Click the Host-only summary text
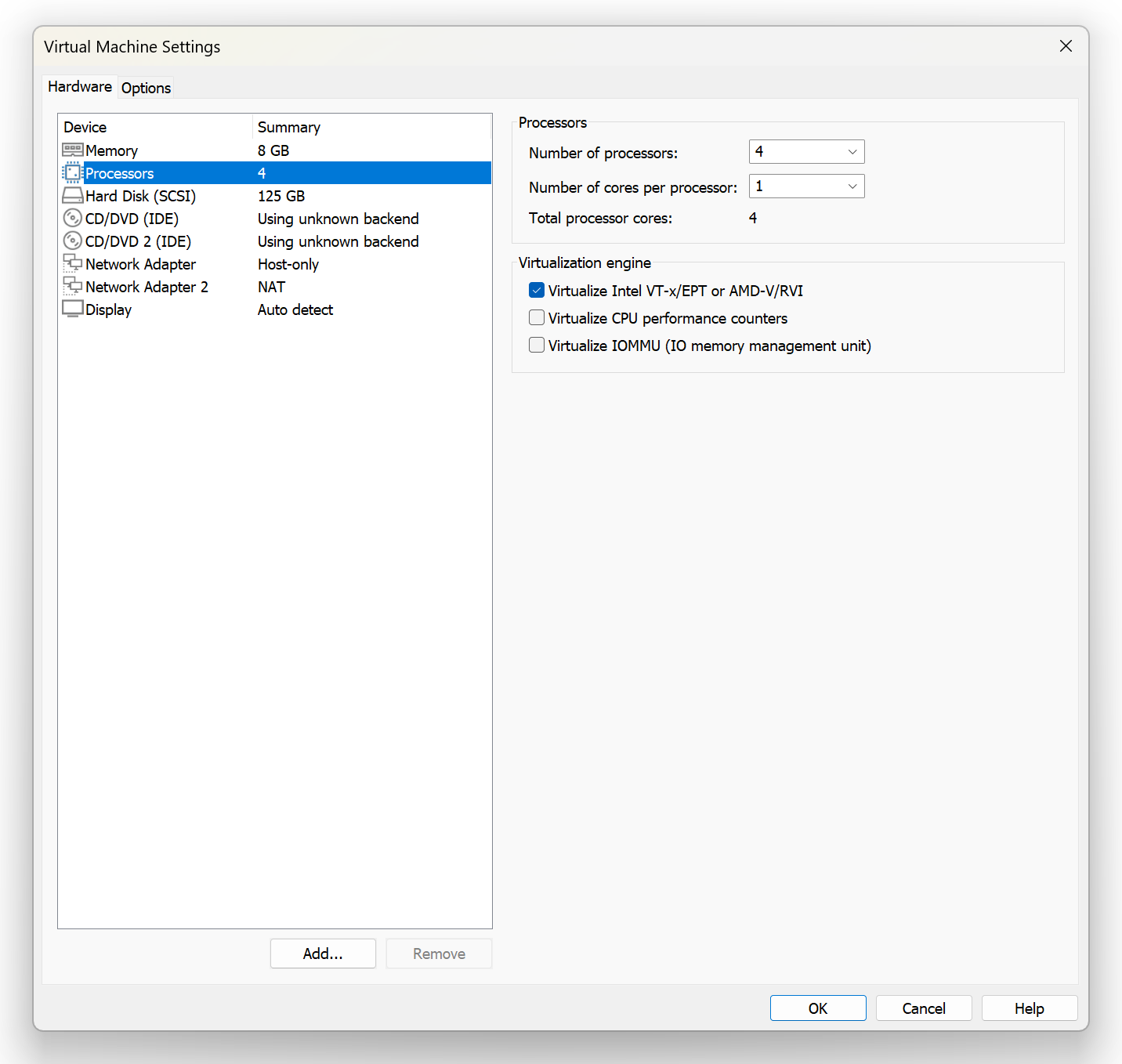The width and height of the screenshot is (1122, 1064). [x=288, y=264]
